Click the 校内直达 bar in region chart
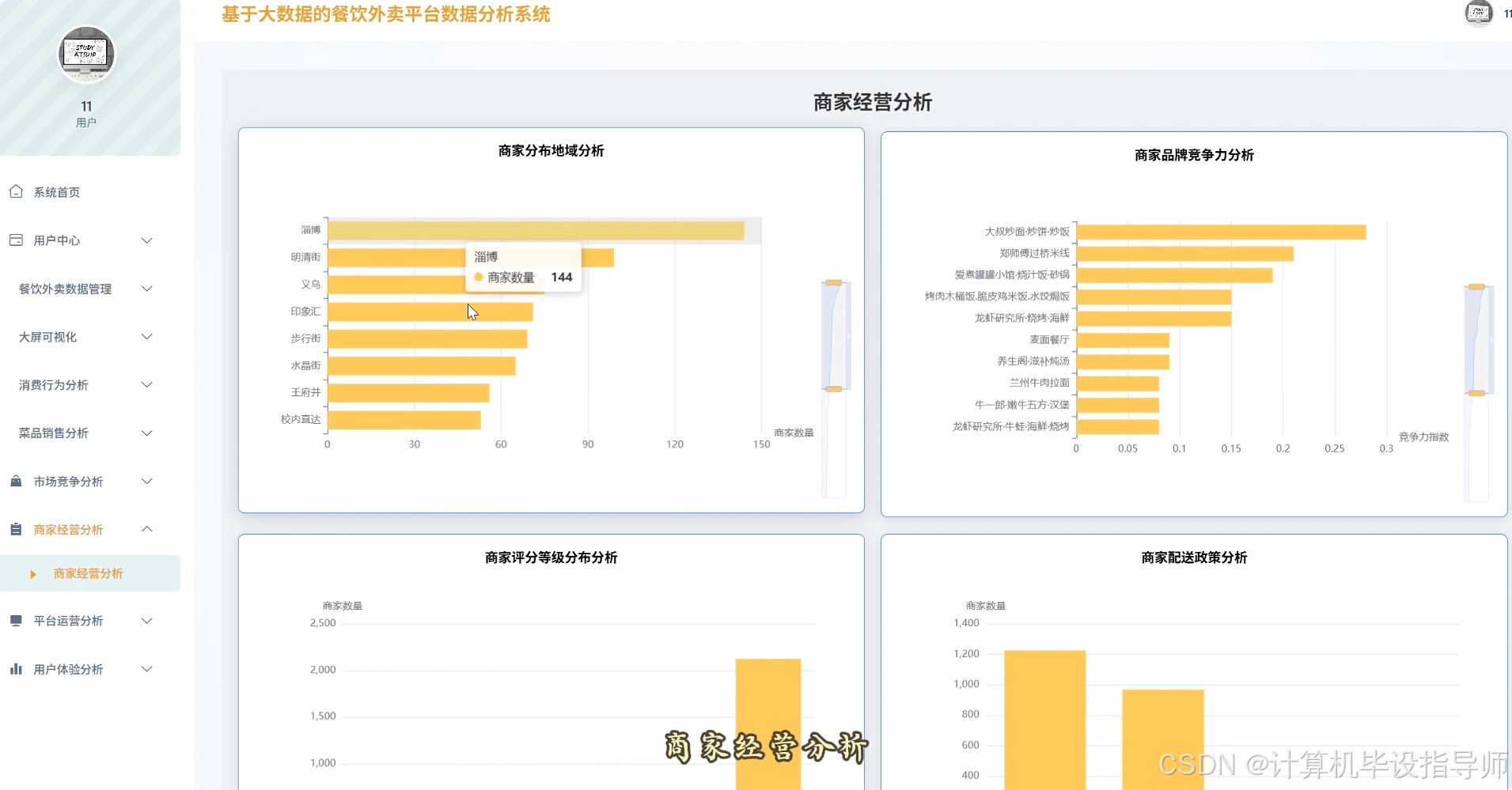Viewport: 1512px width, 790px height. coord(404,420)
